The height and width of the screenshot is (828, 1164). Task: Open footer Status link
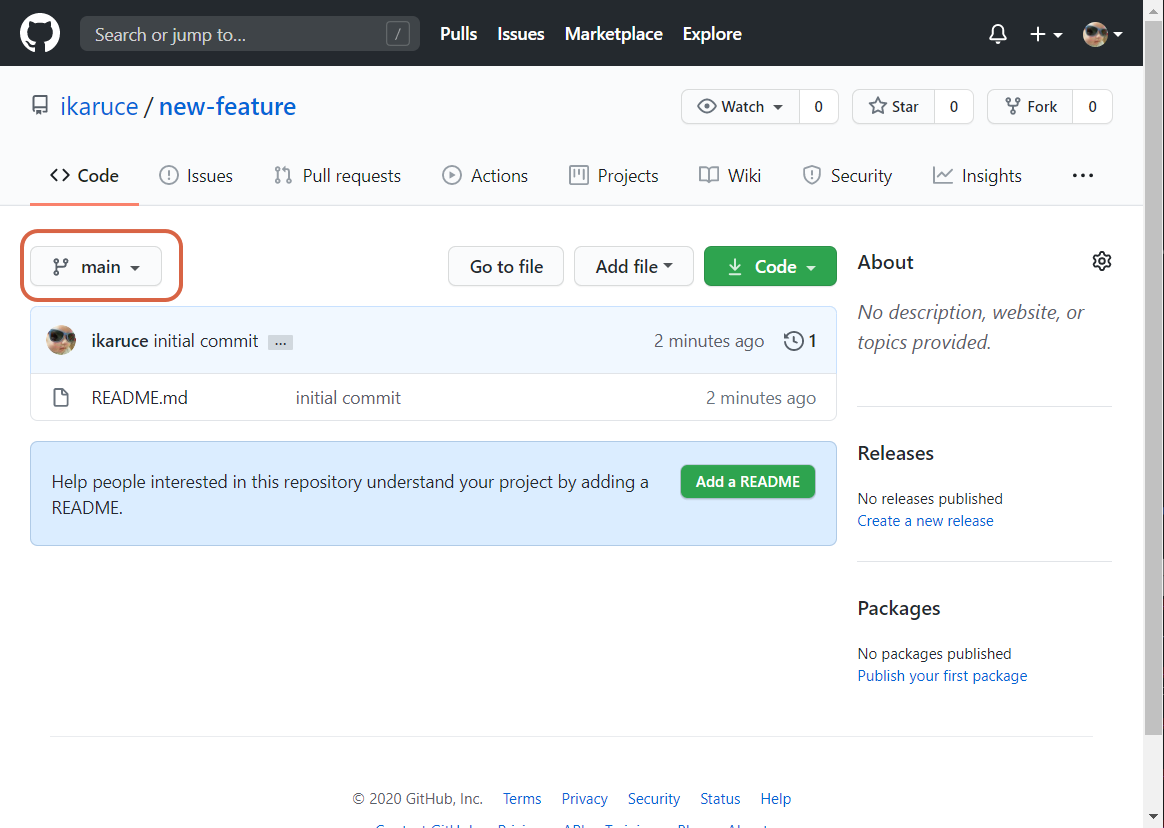tap(720, 799)
